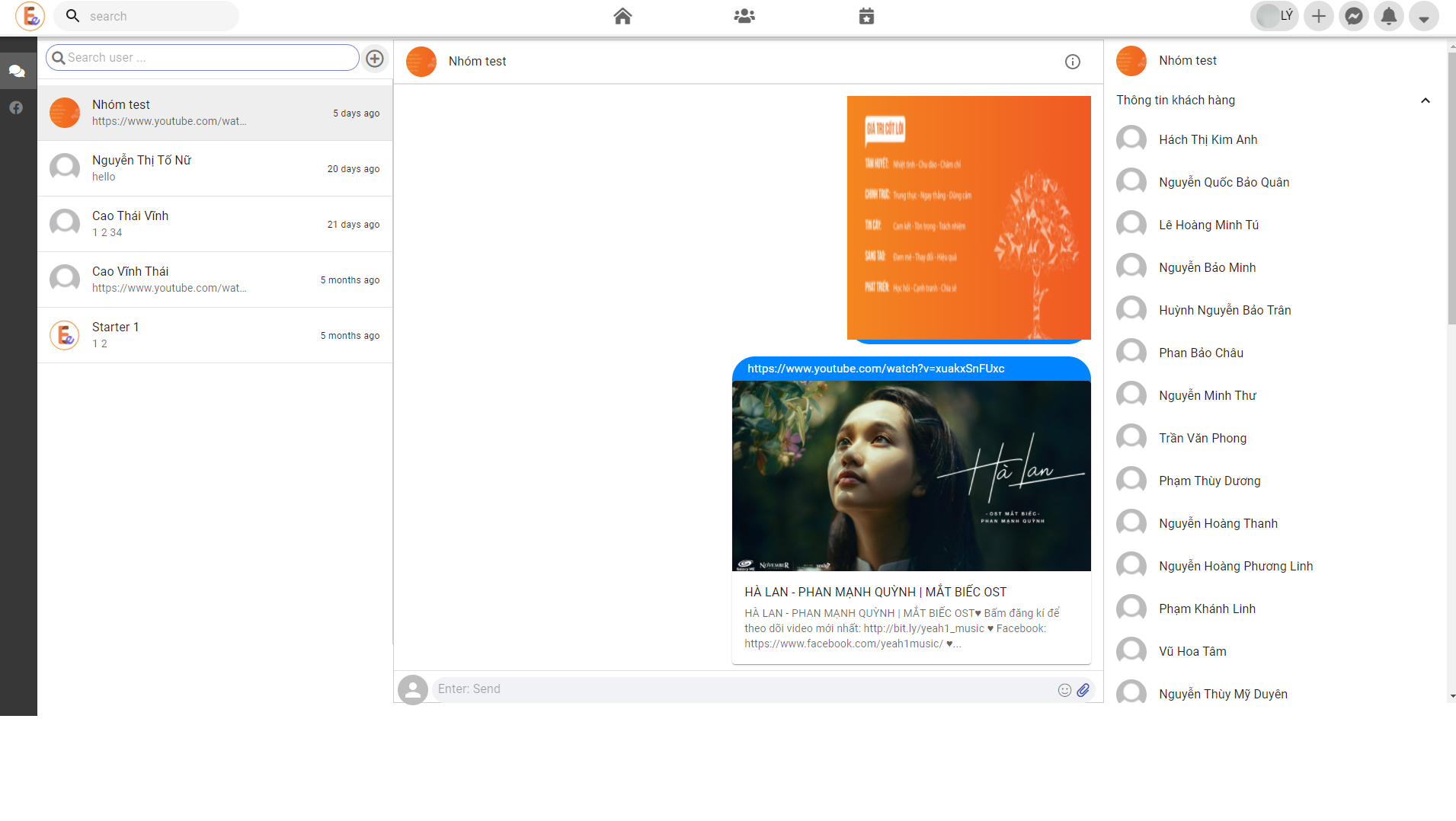Viewport: 1456px width, 821px height.
Task: Select member Trần Văn Phong
Action: (x=1276, y=438)
